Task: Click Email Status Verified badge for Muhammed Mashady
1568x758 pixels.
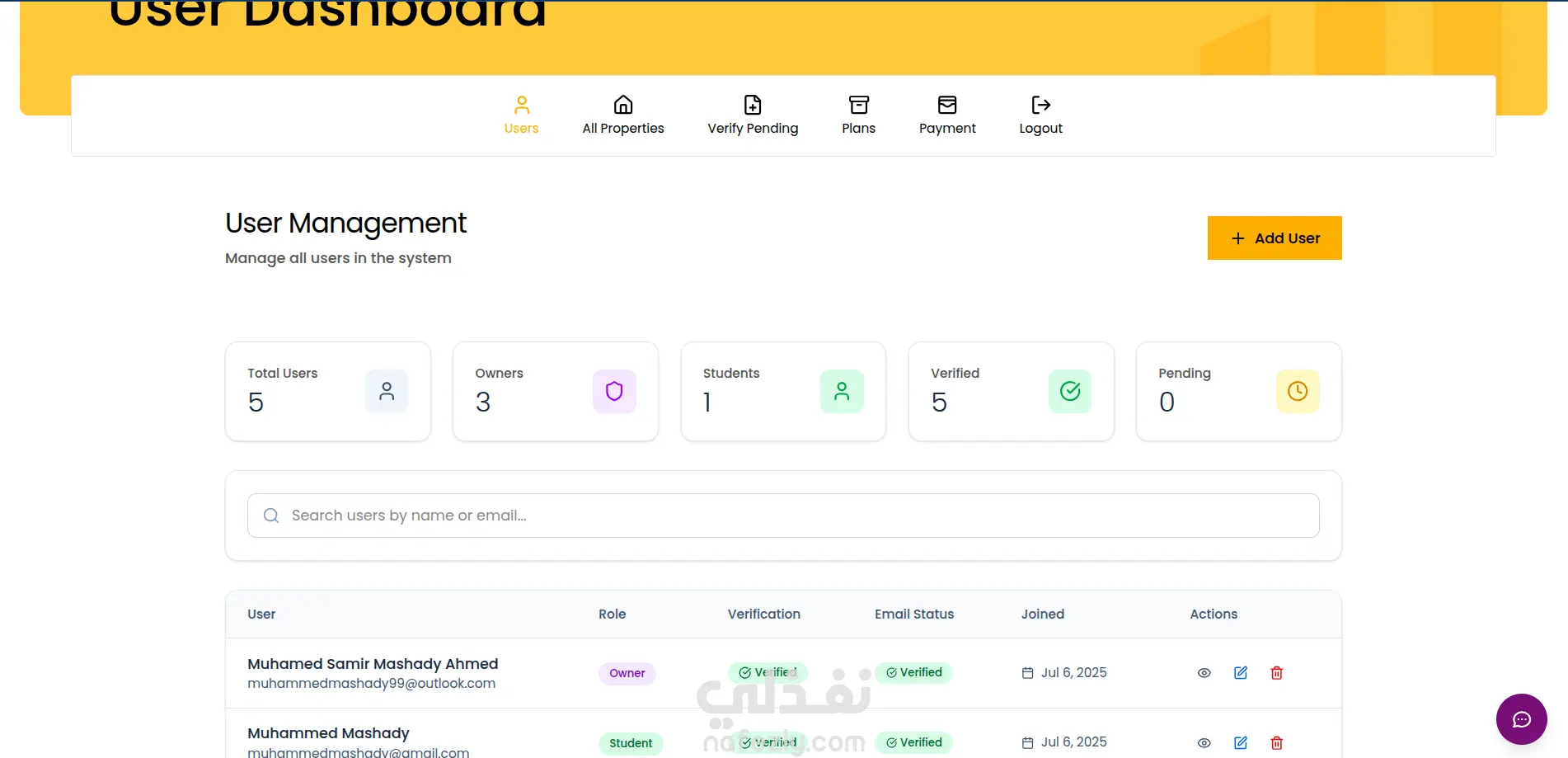Action: [913, 742]
